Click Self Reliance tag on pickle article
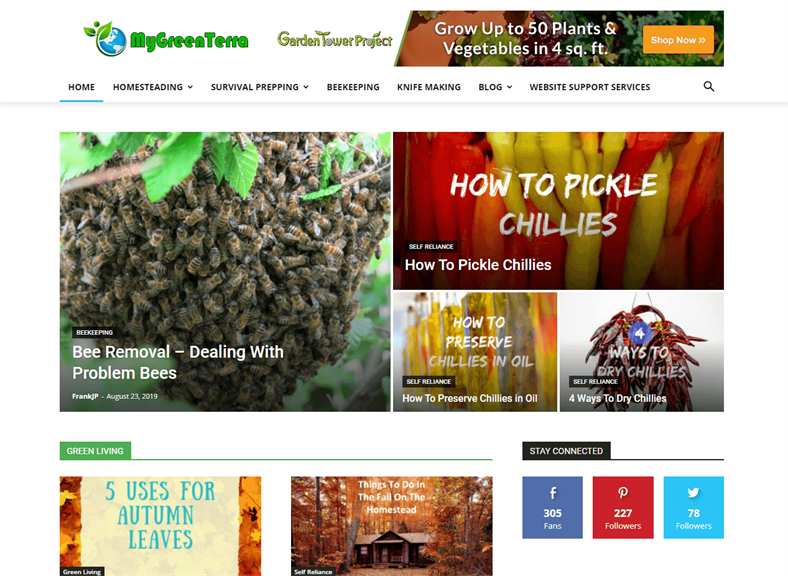Screen dimensions: 788x576 click(x=431, y=246)
